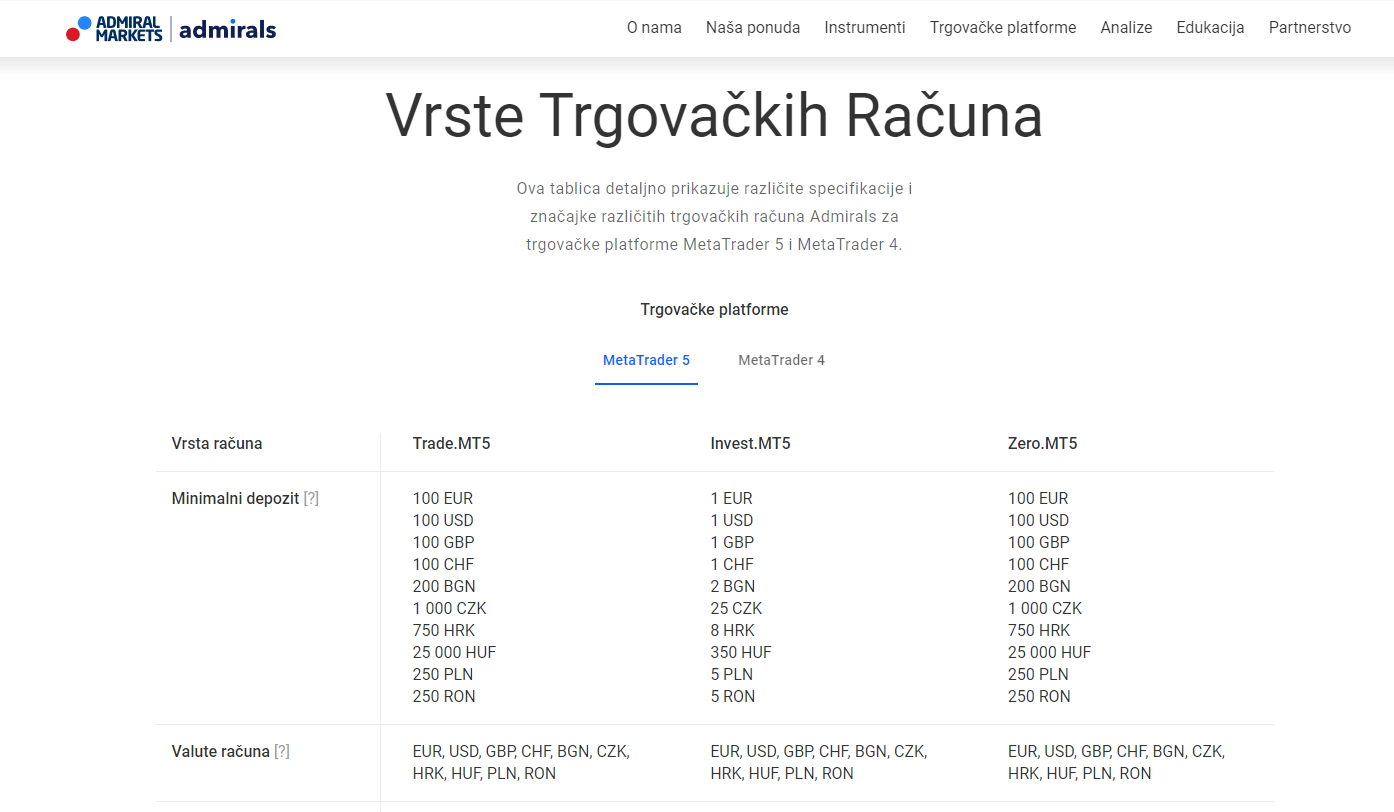Image resolution: width=1394 pixels, height=812 pixels.
Task: Click the Valute računa row label
Action: pos(220,751)
